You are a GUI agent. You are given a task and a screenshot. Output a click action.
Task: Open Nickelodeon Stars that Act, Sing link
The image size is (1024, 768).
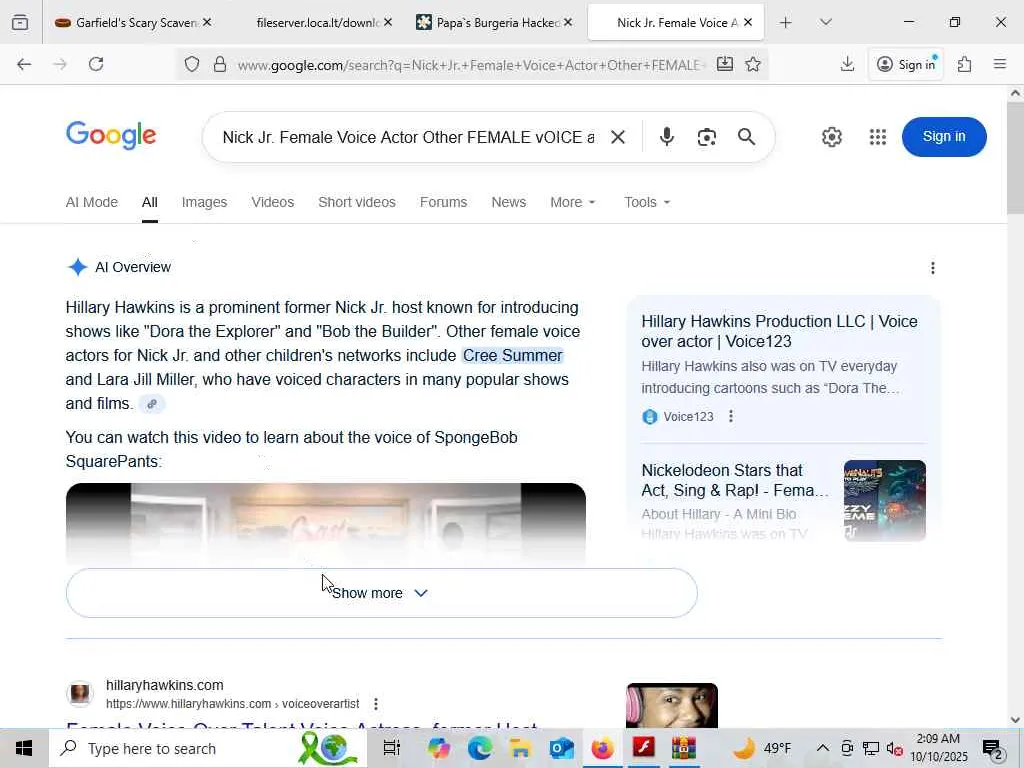pyautogui.click(x=735, y=480)
